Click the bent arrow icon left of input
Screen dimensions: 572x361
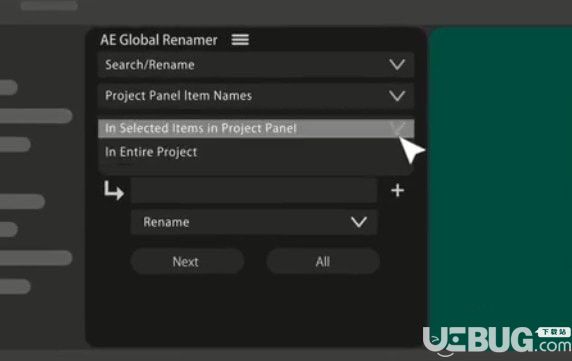(x=113, y=190)
